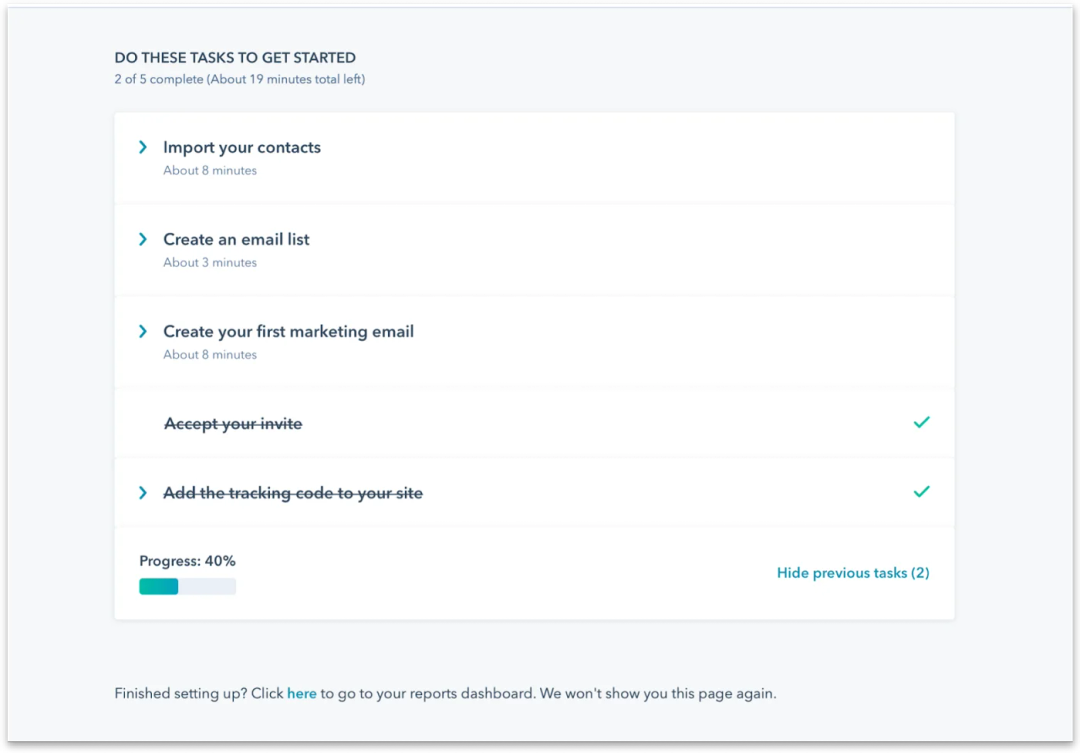The height and width of the screenshot is (753, 1080).
Task: Select Add the tracking code to your site
Action: pyautogui.click(x=293, y=493)
